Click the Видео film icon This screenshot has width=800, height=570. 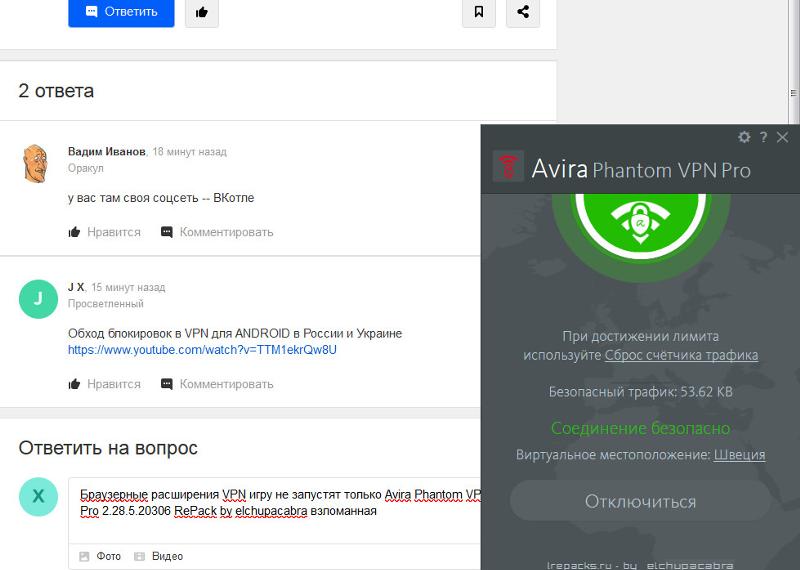(139, 556)
